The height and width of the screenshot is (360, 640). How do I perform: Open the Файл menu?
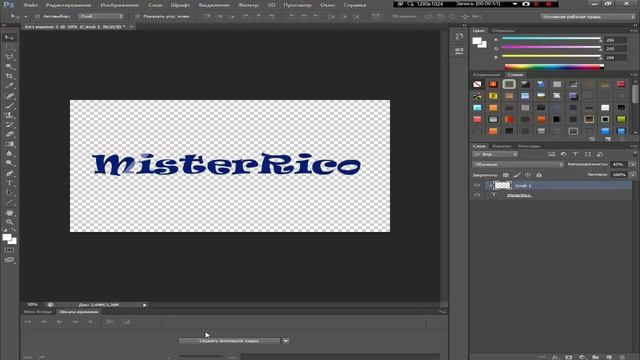[31, 5]
